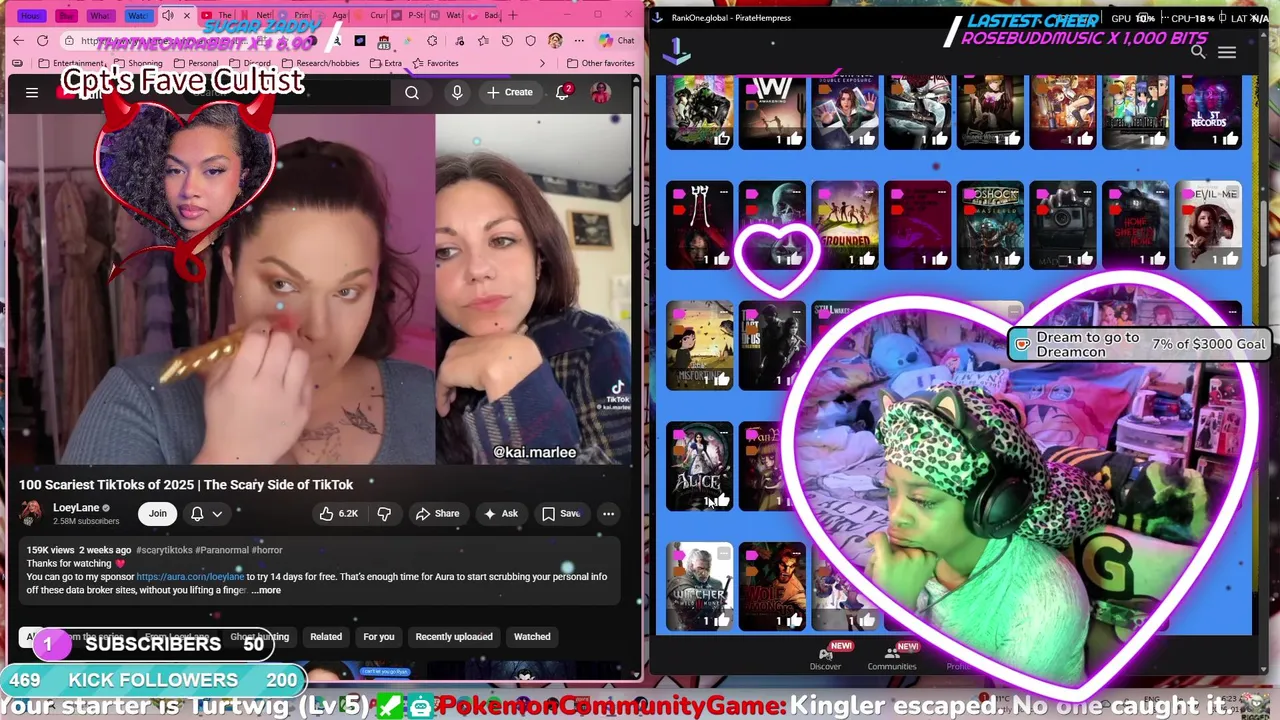Viewport: 1280px width, 720px height.
Task: Open the Copilot Chat button
Action: 617,40
